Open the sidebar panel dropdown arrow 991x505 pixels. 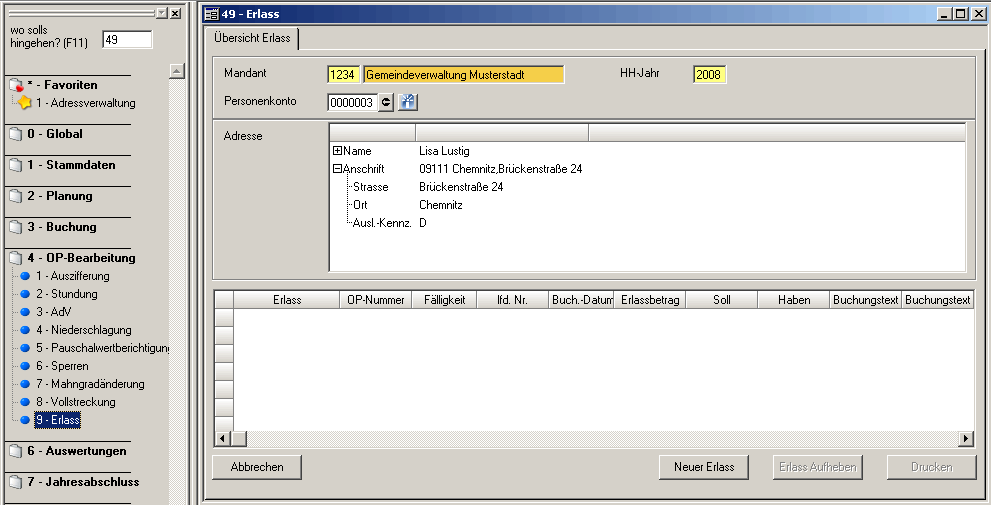162,13
